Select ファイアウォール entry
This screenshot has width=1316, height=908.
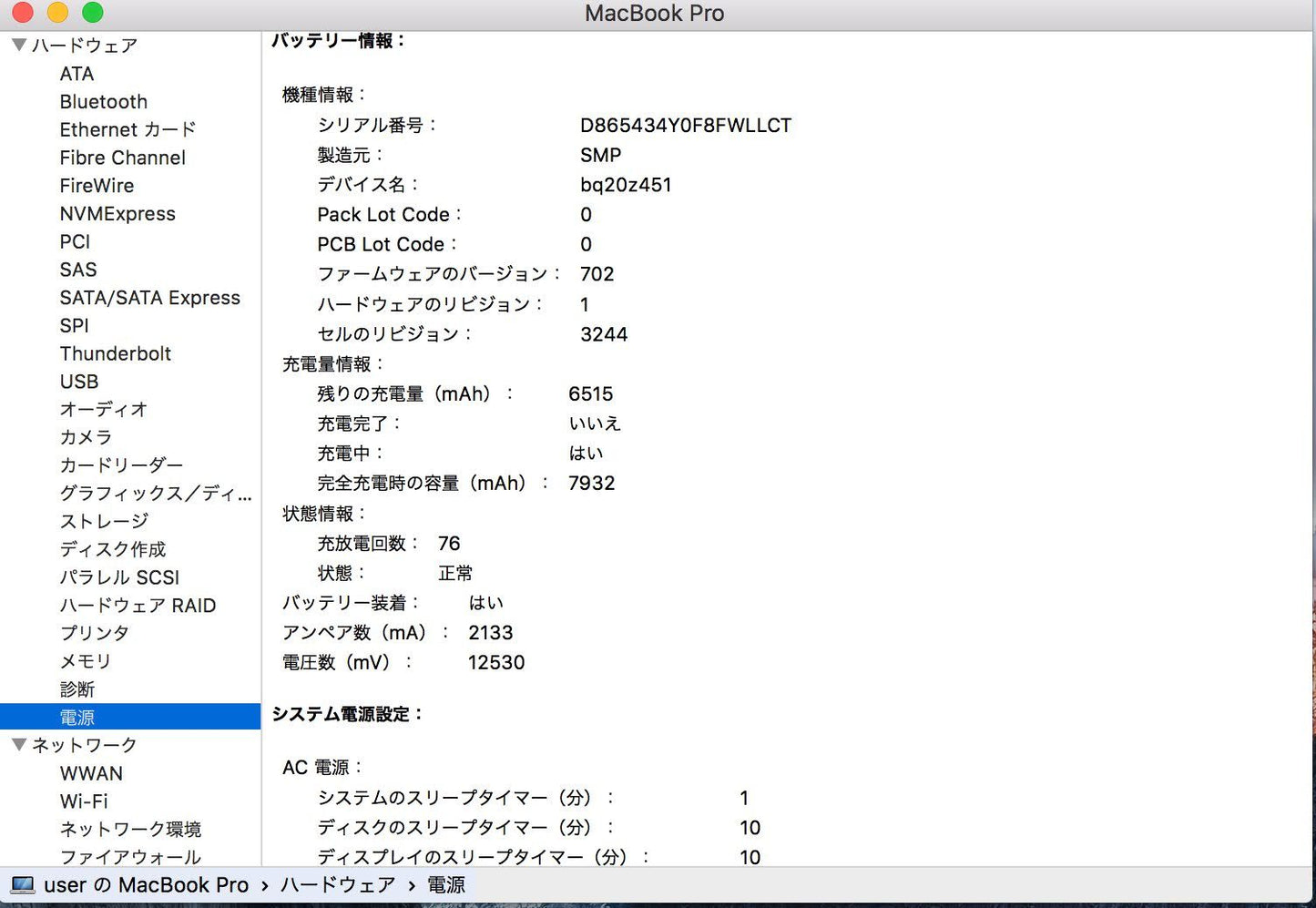pos(130,857)
